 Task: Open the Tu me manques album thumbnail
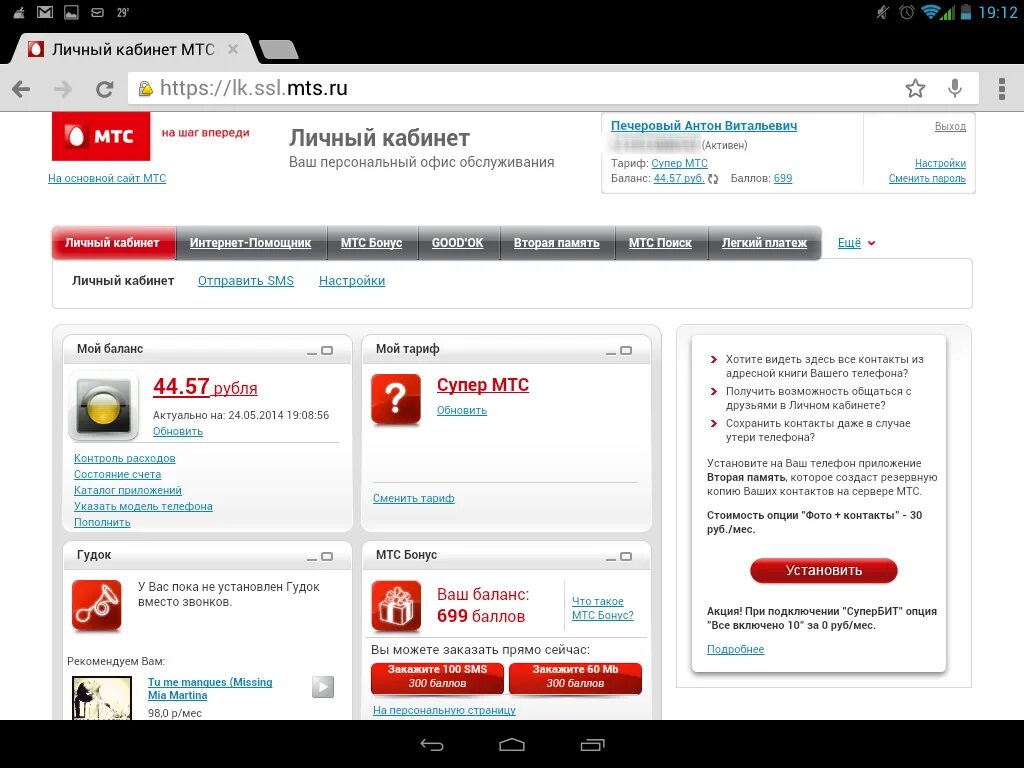102,698
